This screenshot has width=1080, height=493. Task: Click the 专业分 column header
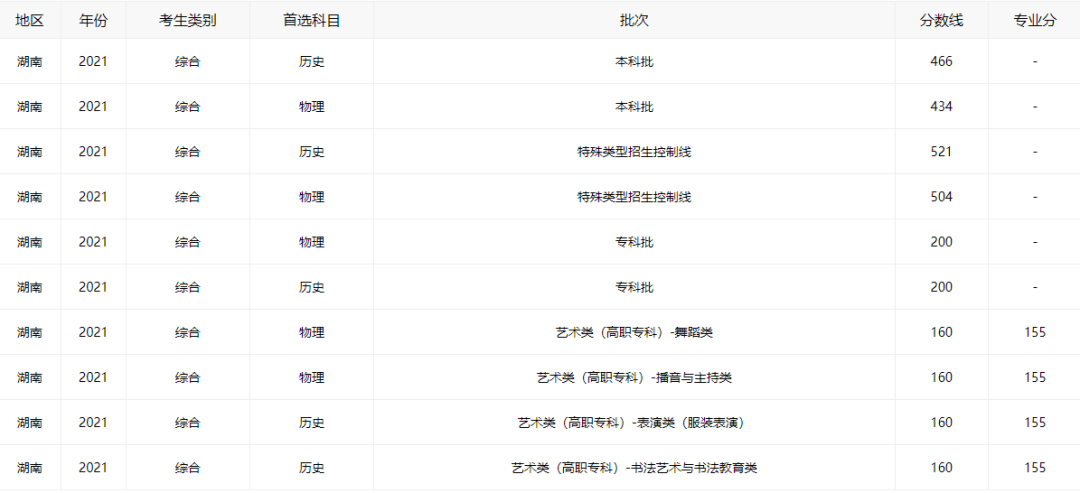1034,20
